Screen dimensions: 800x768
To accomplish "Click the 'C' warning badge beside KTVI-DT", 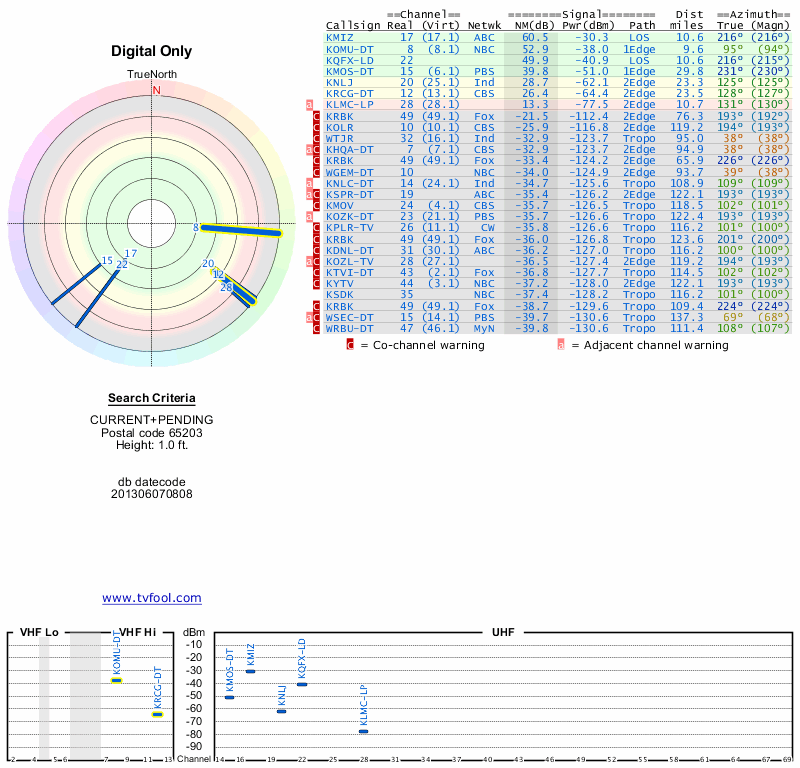I will click(x=316, y=272).
